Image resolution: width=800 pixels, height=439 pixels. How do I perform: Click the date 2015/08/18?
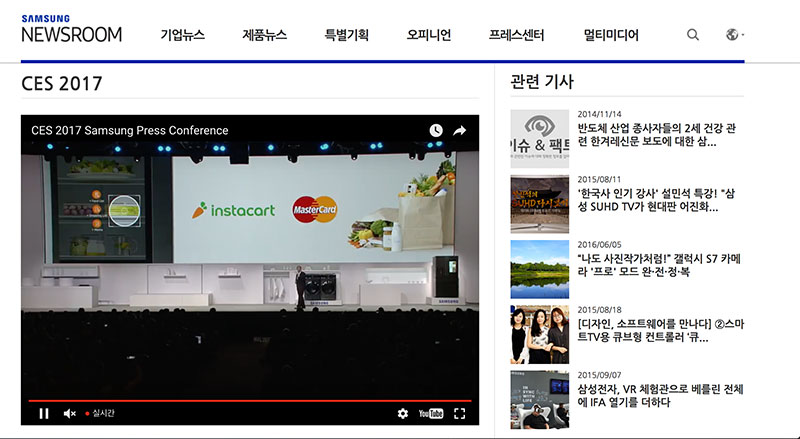tap(599, 310)
